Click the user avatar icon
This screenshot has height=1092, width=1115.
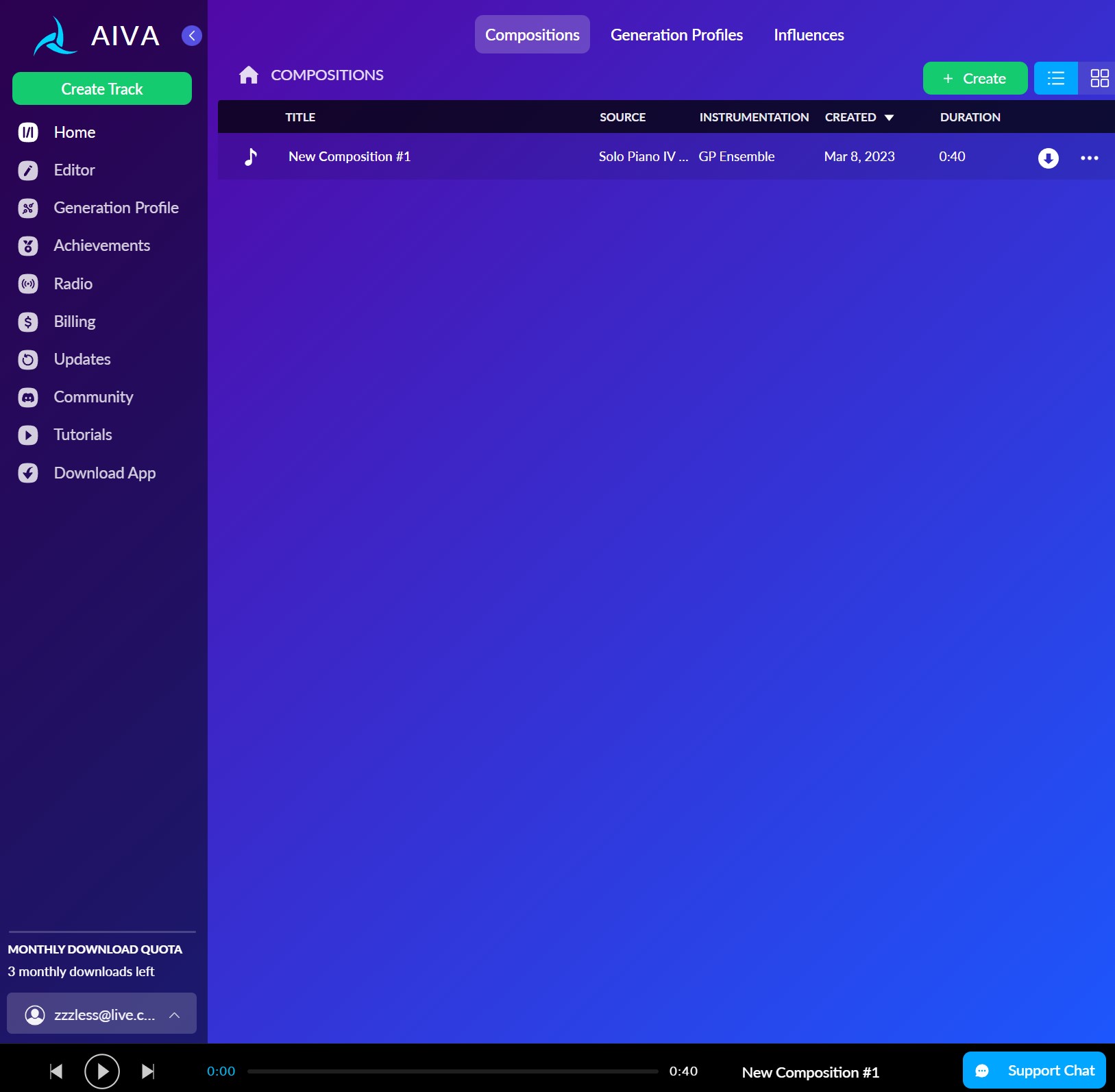(35, 1015)
